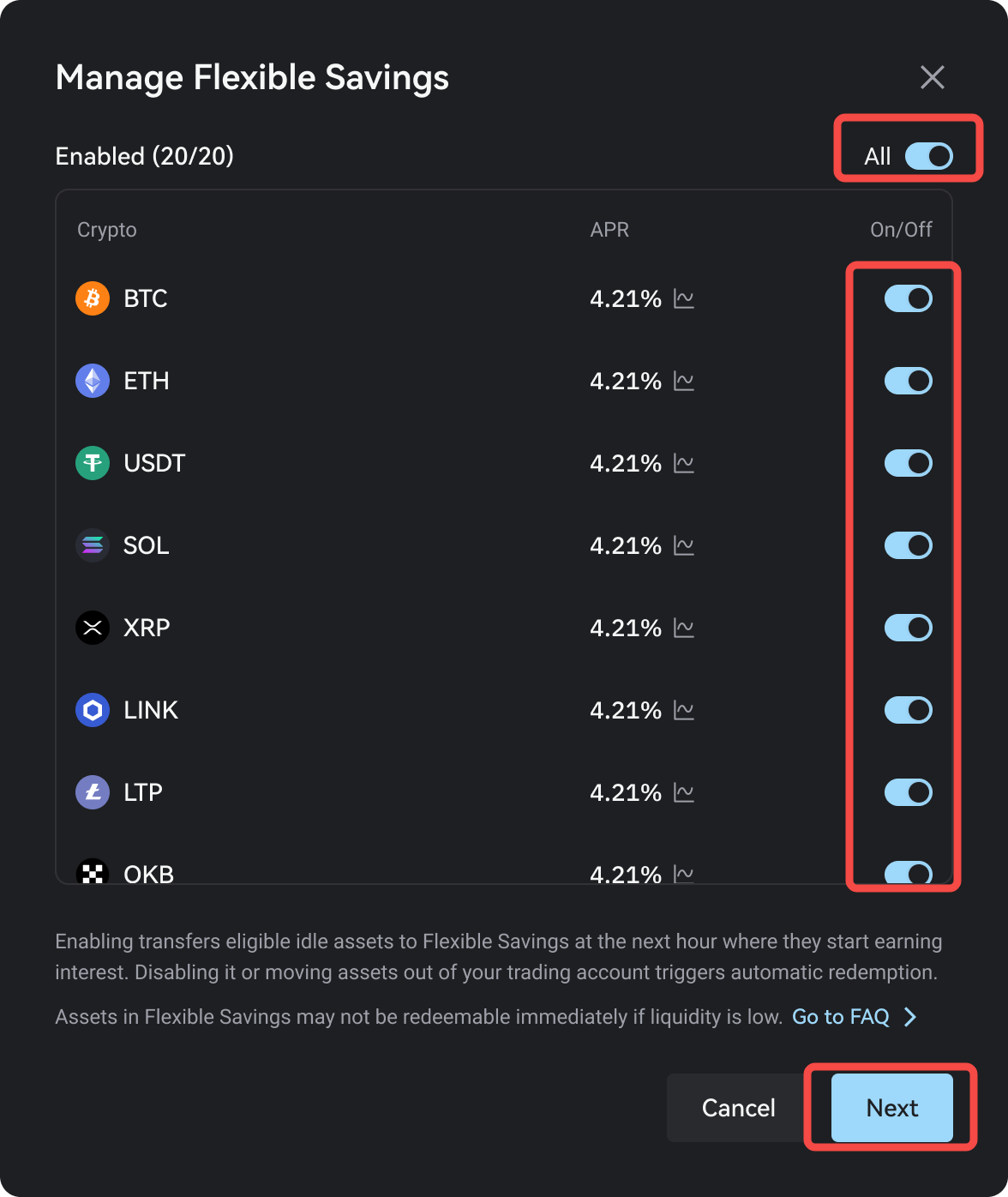1008x1197 pixels.
Task: Open BTC APR history chart icon
Action: tap(684, 298)
